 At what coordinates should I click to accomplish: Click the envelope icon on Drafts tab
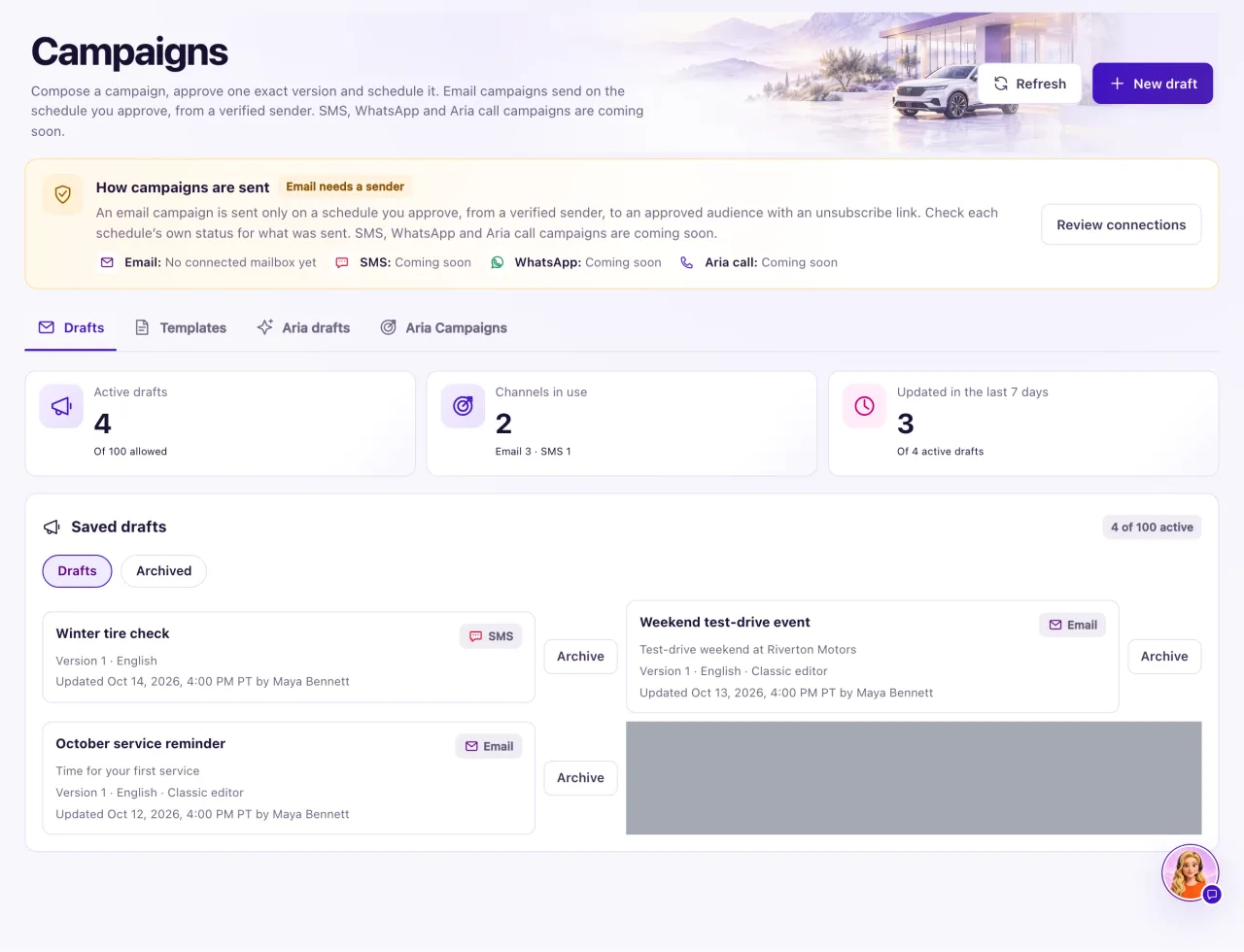[46, 327]
